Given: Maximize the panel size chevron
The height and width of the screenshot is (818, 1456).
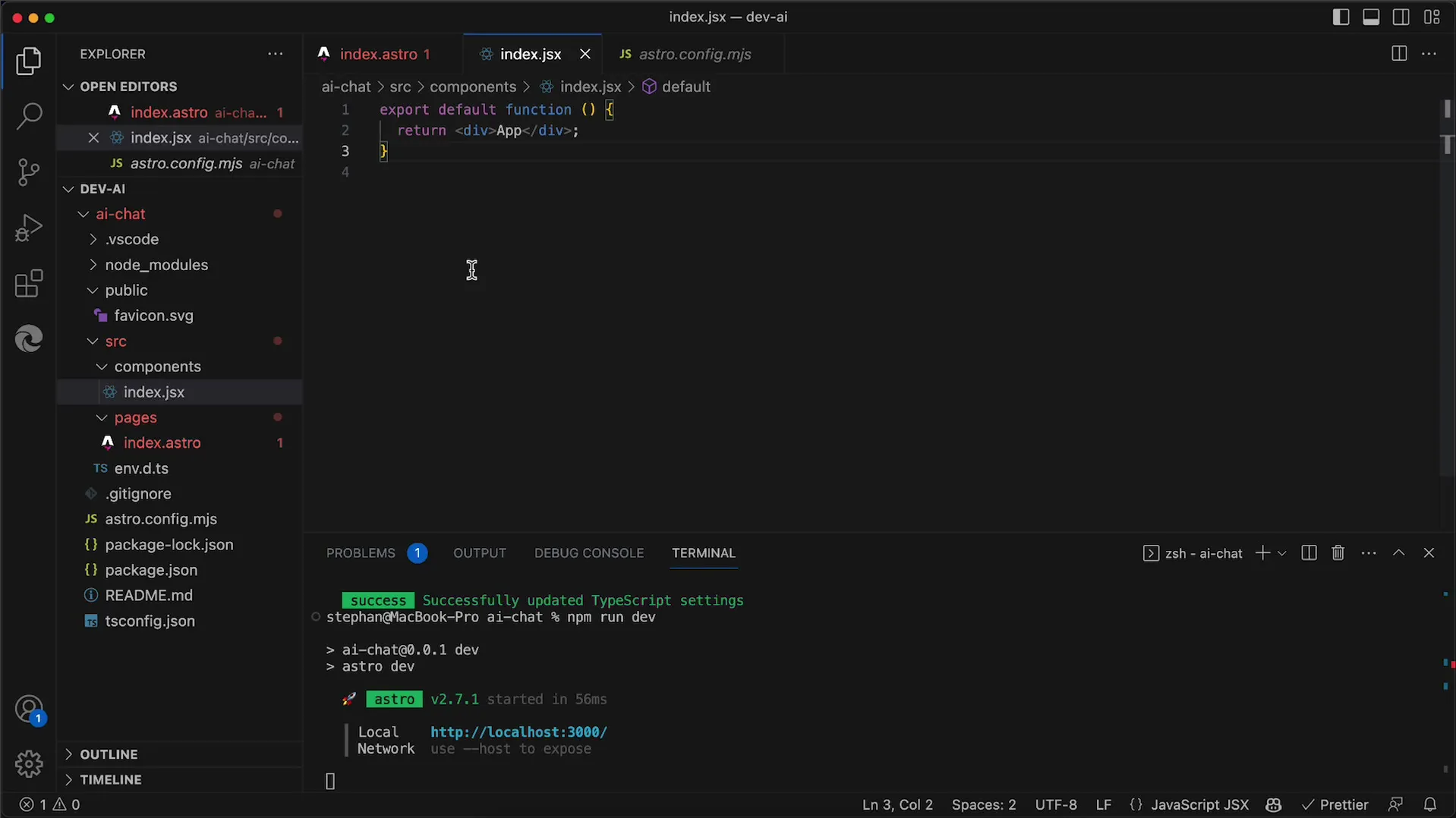Looking at the screenshot, I should pos(1398,553).
